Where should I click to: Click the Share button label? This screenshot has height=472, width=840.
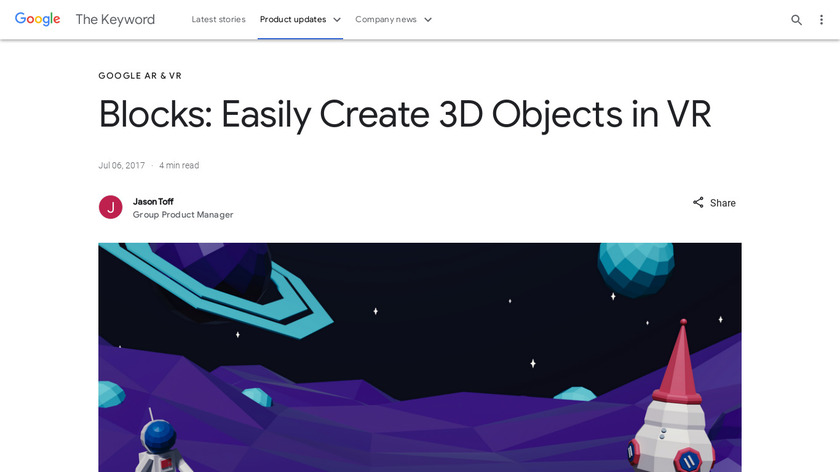(723, 203)
